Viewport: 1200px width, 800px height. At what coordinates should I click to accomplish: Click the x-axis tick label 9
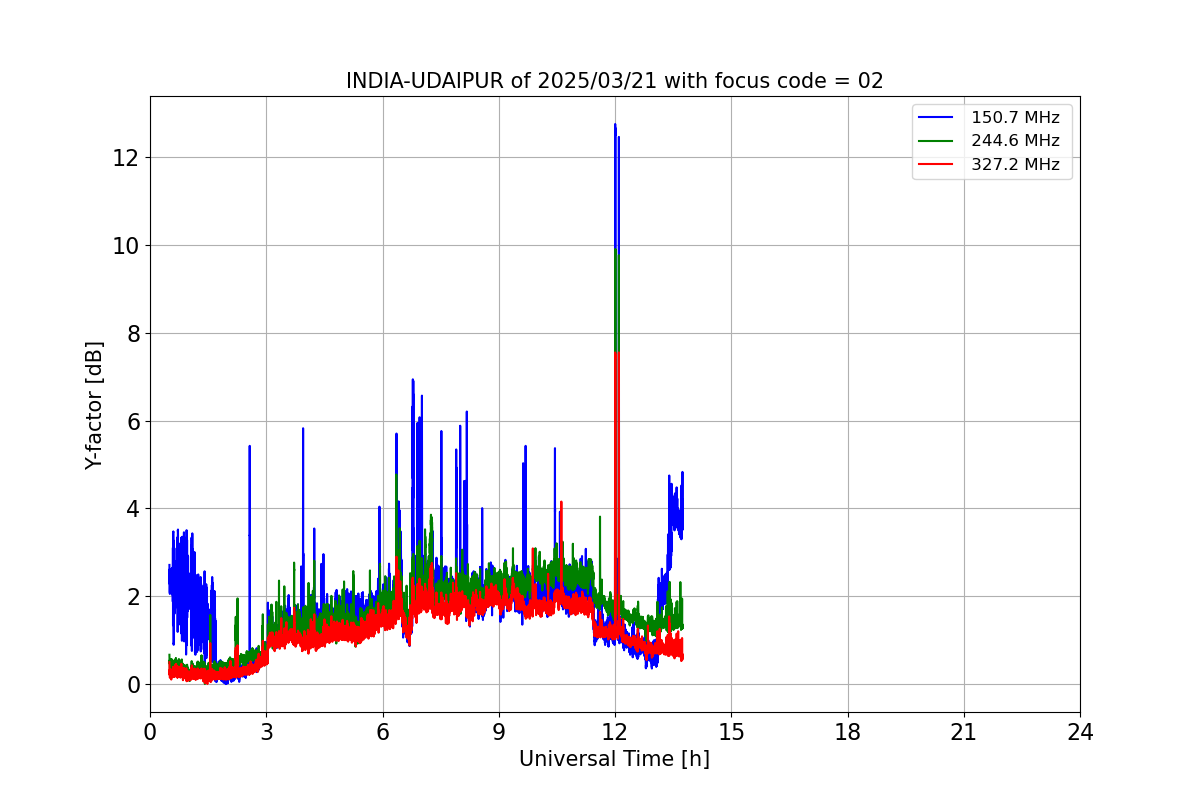tap(499, 732)
